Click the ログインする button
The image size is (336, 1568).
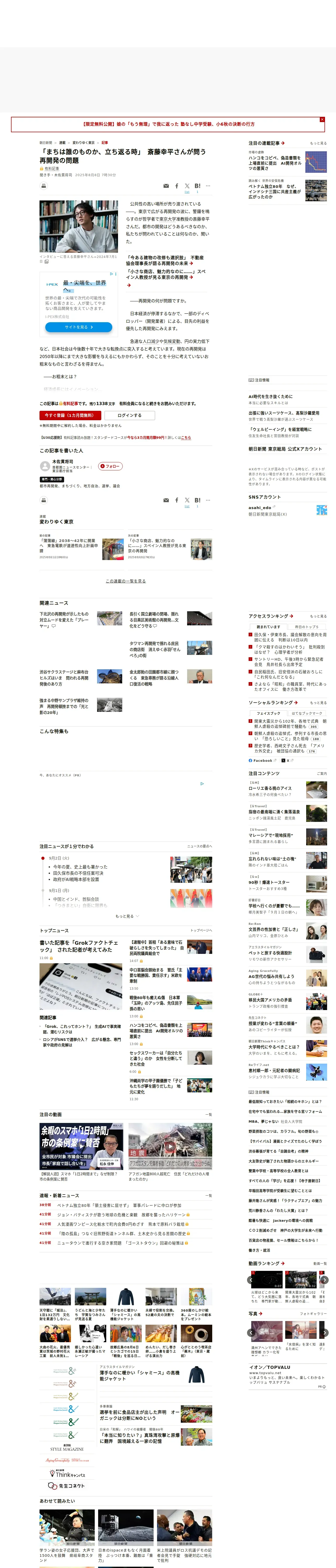[x=130, y=415]
